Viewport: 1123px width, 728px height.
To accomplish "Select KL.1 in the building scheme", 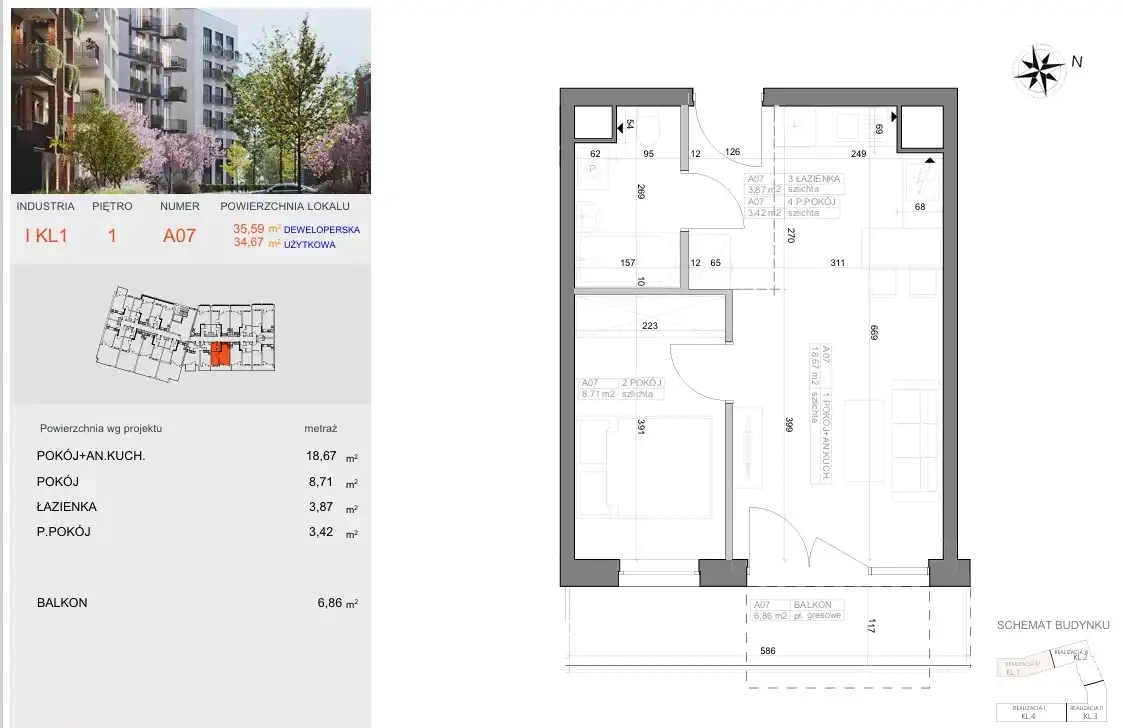I will pyautogui.click(x=1015, y=669).
